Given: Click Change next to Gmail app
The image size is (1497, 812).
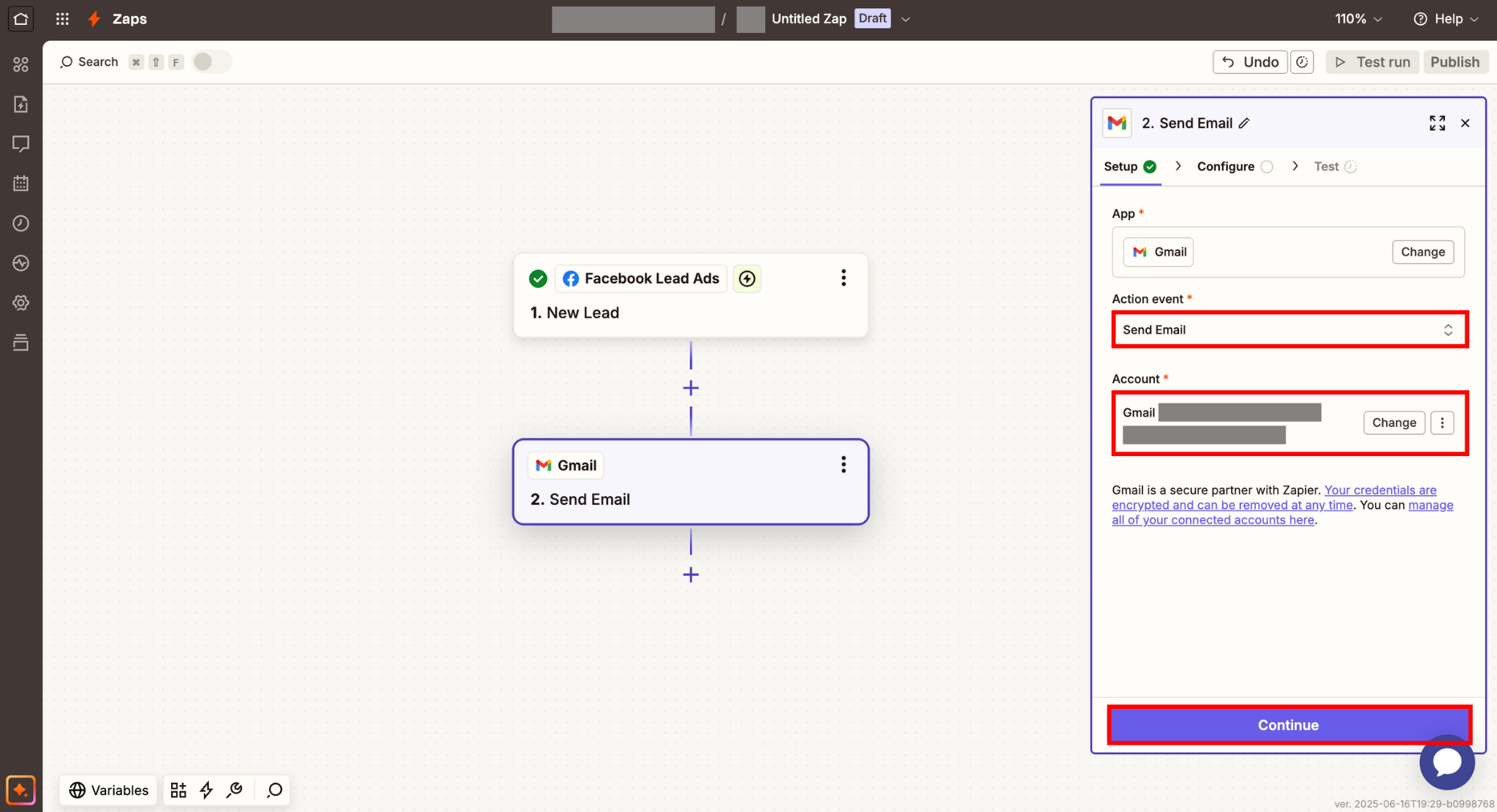Looking at the screenshot, I should point(1422,252).
